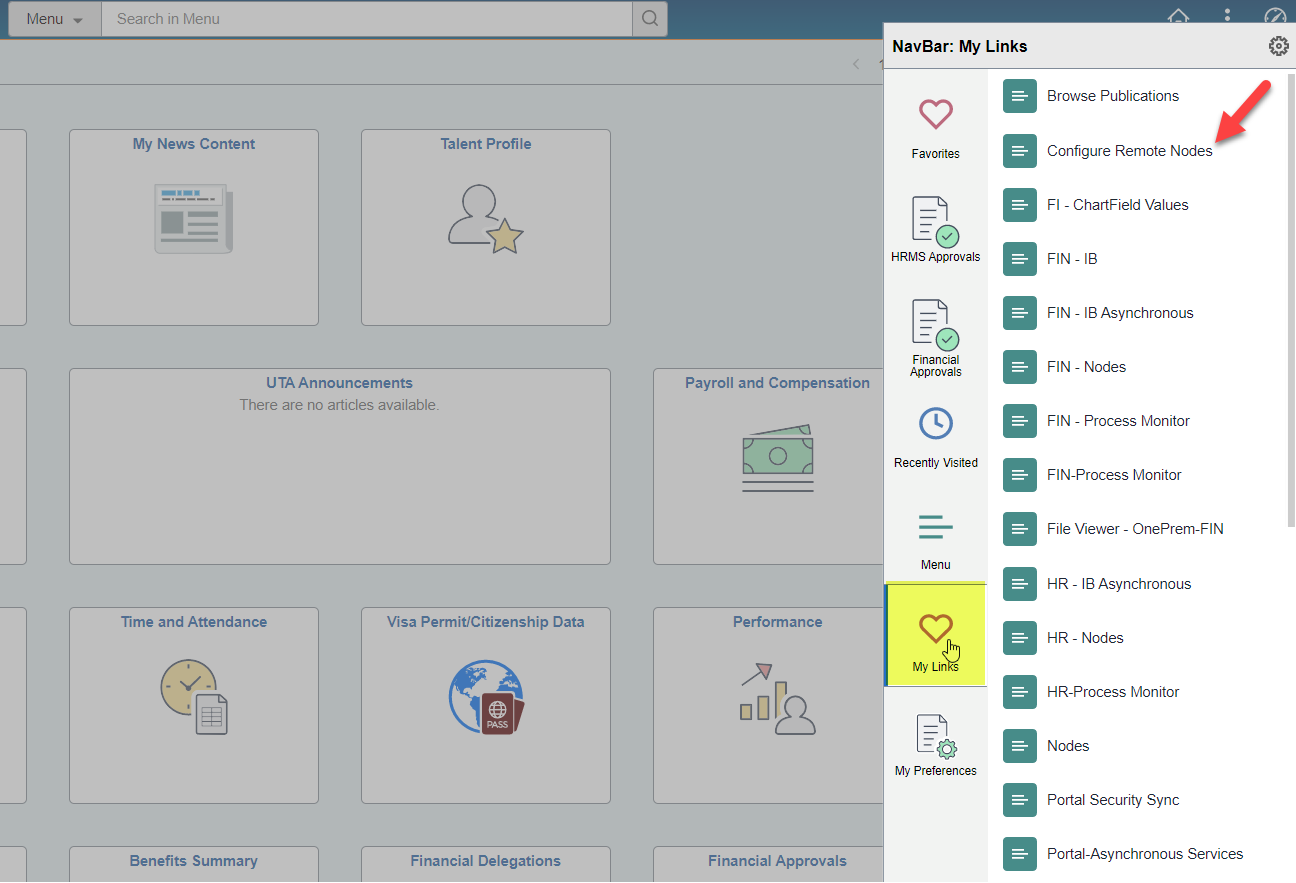1296x883 pixels.
Task: Open the Browse Publications link
Action: 1112,95
